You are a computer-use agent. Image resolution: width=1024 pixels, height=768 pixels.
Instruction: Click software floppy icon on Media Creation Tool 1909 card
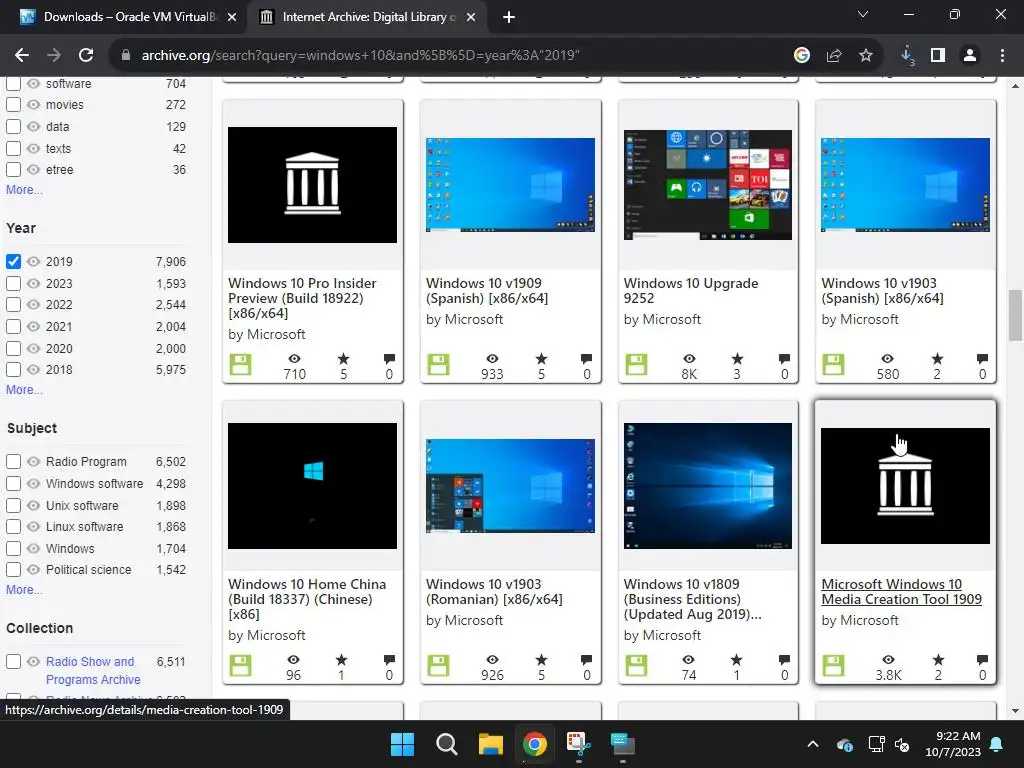pyautogui.click(x=833, y=665)
